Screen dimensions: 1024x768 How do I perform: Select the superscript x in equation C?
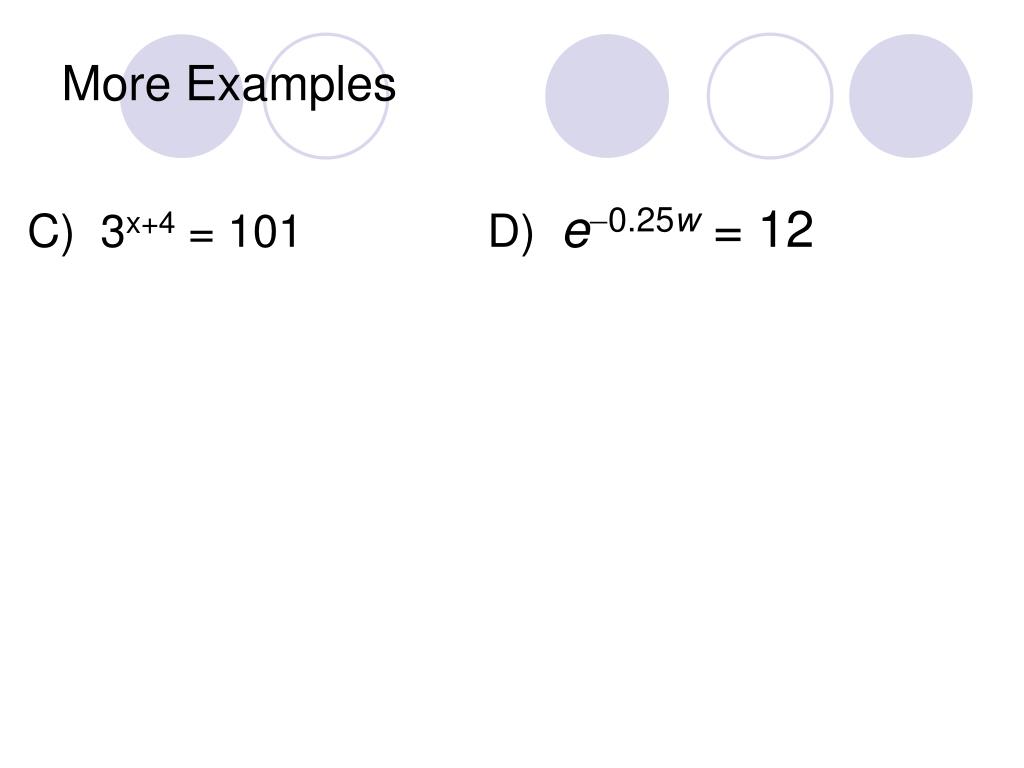(x=133, y=225)
